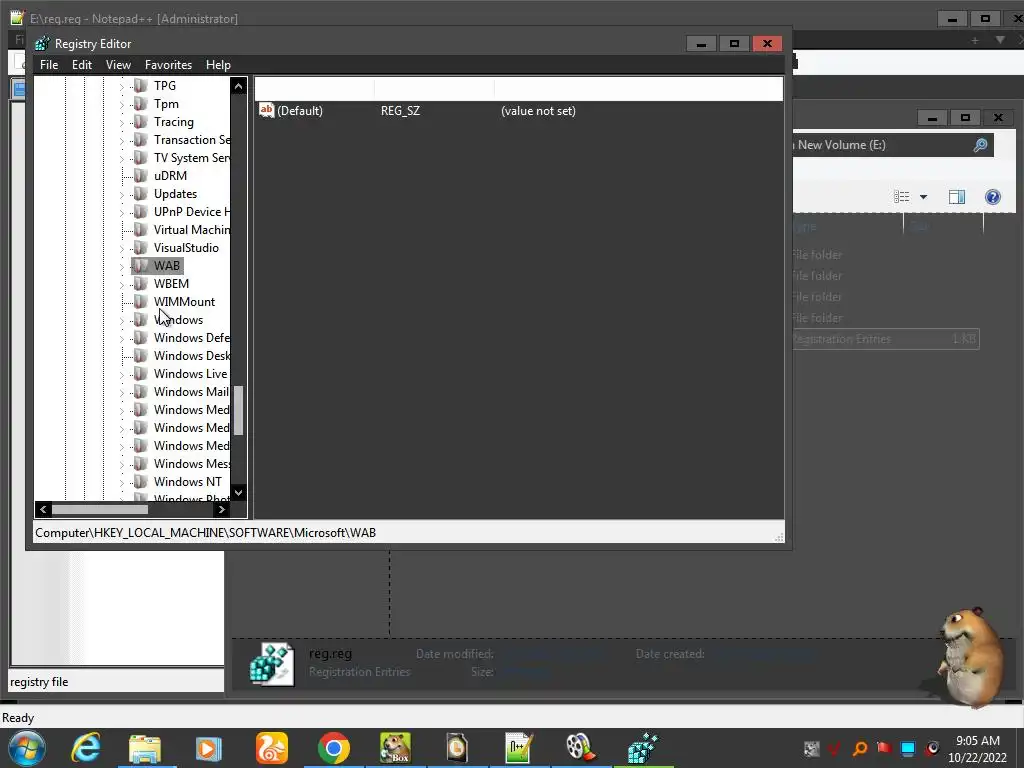Open the Edit menu in Registry Editor

pyautogui.click(x=82, y=65)
